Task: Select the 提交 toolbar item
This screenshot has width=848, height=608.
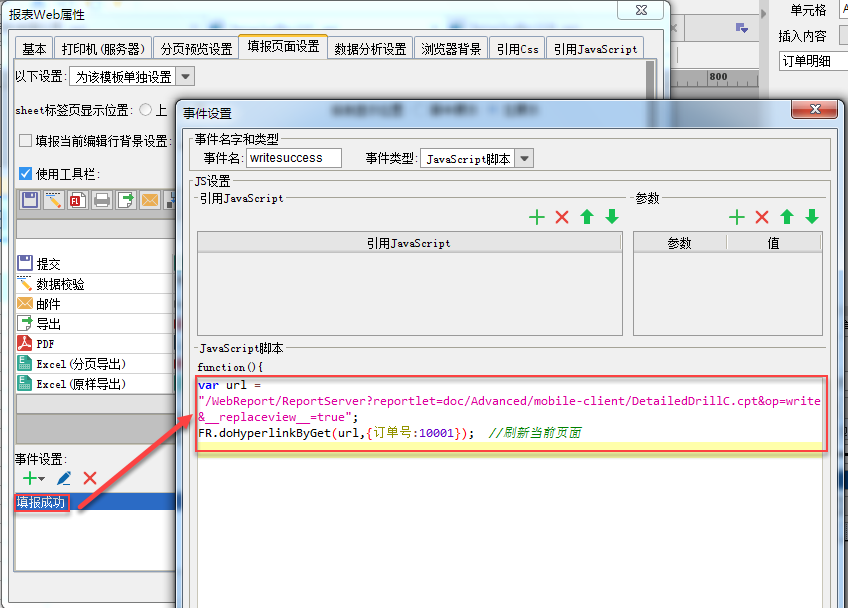Action: (x=95, y=263)
